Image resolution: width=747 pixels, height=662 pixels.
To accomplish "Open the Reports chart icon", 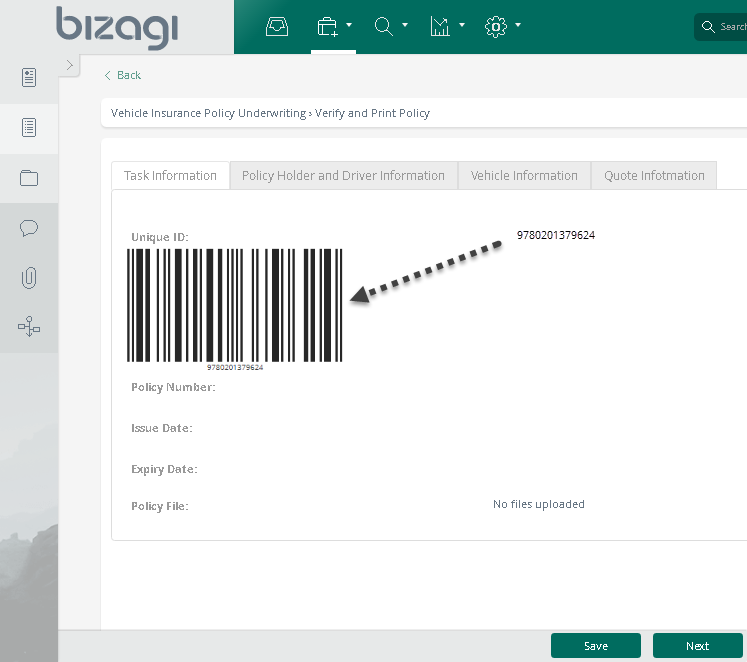I will (440, 26).
